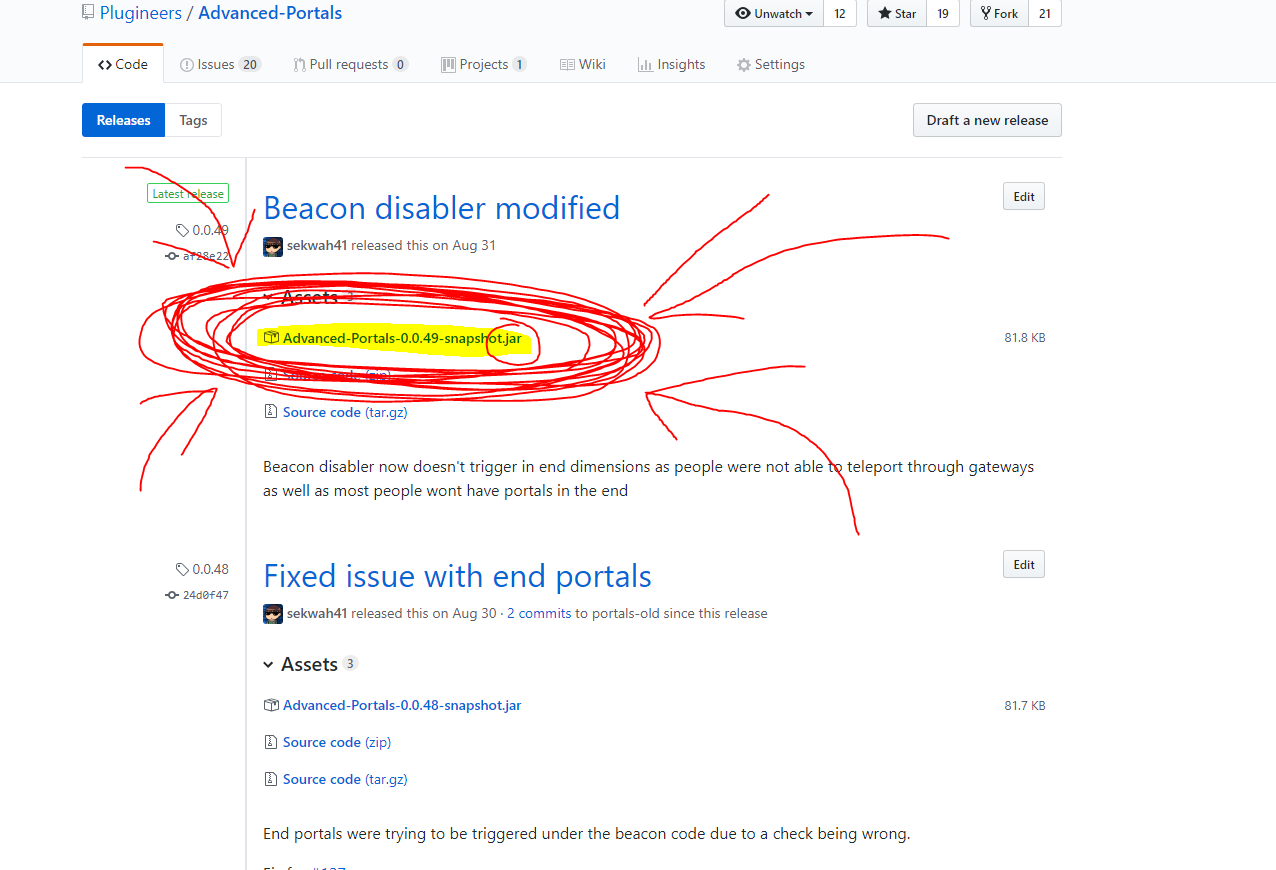Fork the repository
This screenshot has width=1276, height=870.
coord(999,13)
